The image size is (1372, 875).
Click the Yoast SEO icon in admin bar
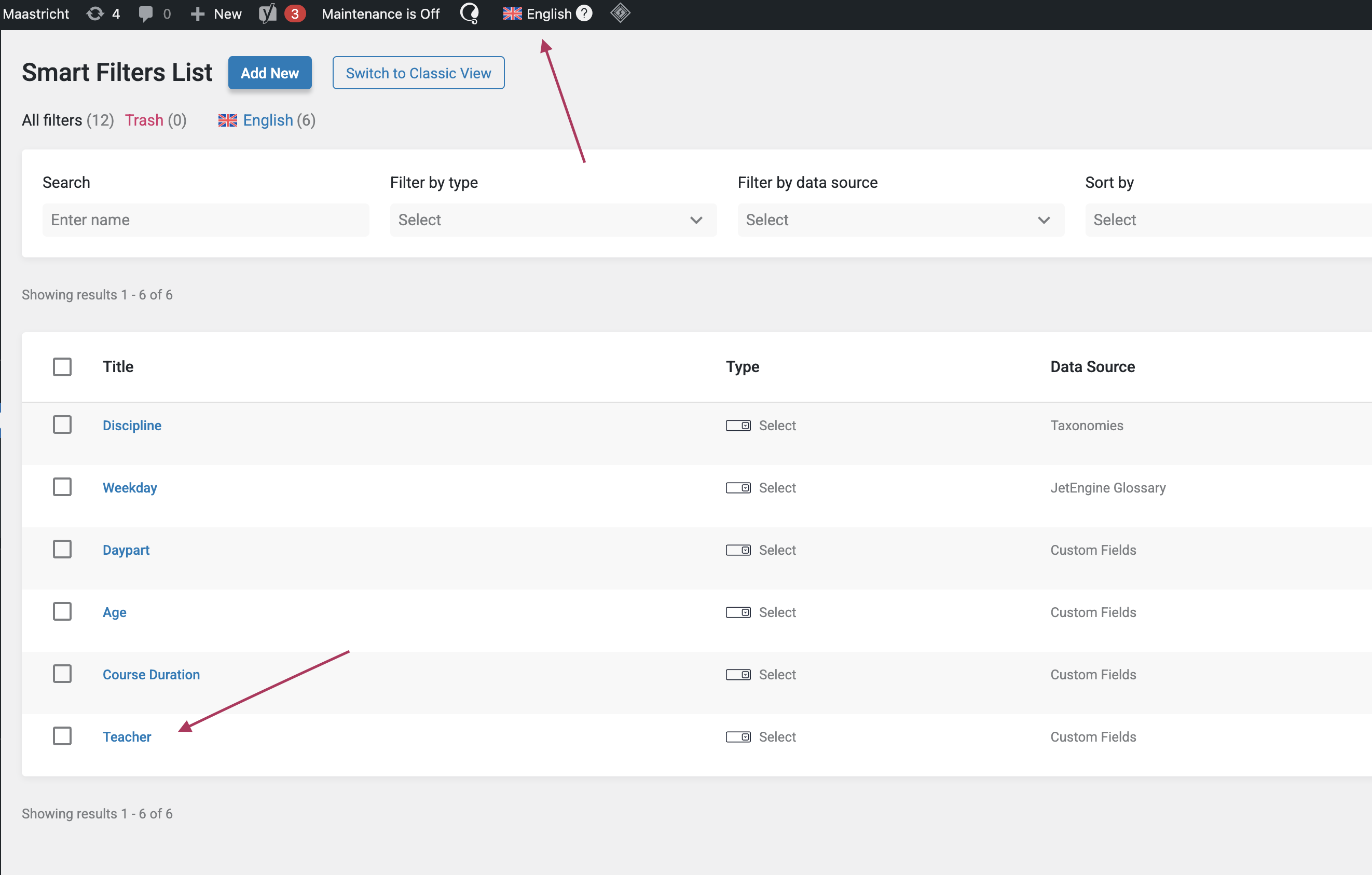tap(267, 13)
